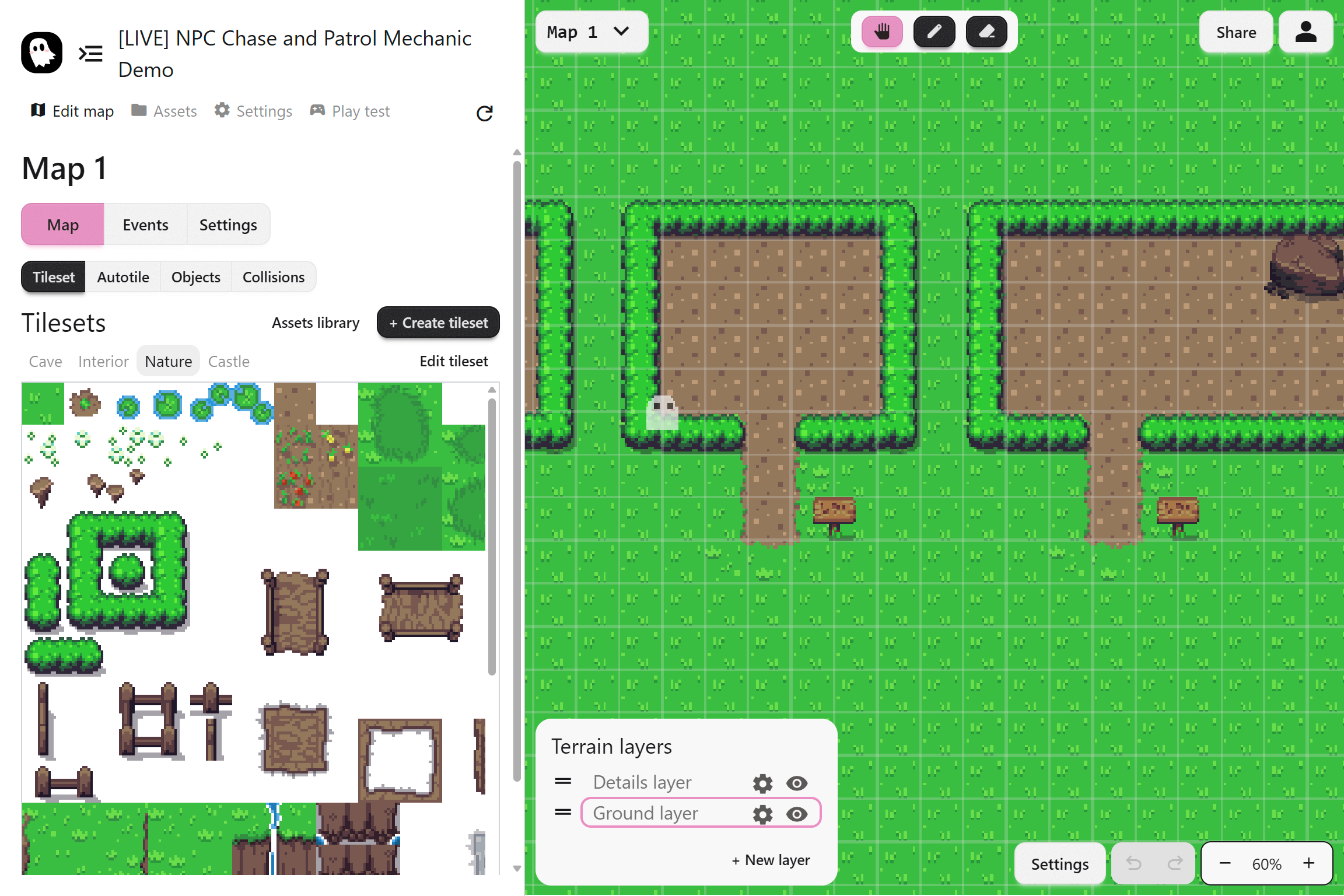Toggle the sidebar menu collapse icon

(90, 54)
